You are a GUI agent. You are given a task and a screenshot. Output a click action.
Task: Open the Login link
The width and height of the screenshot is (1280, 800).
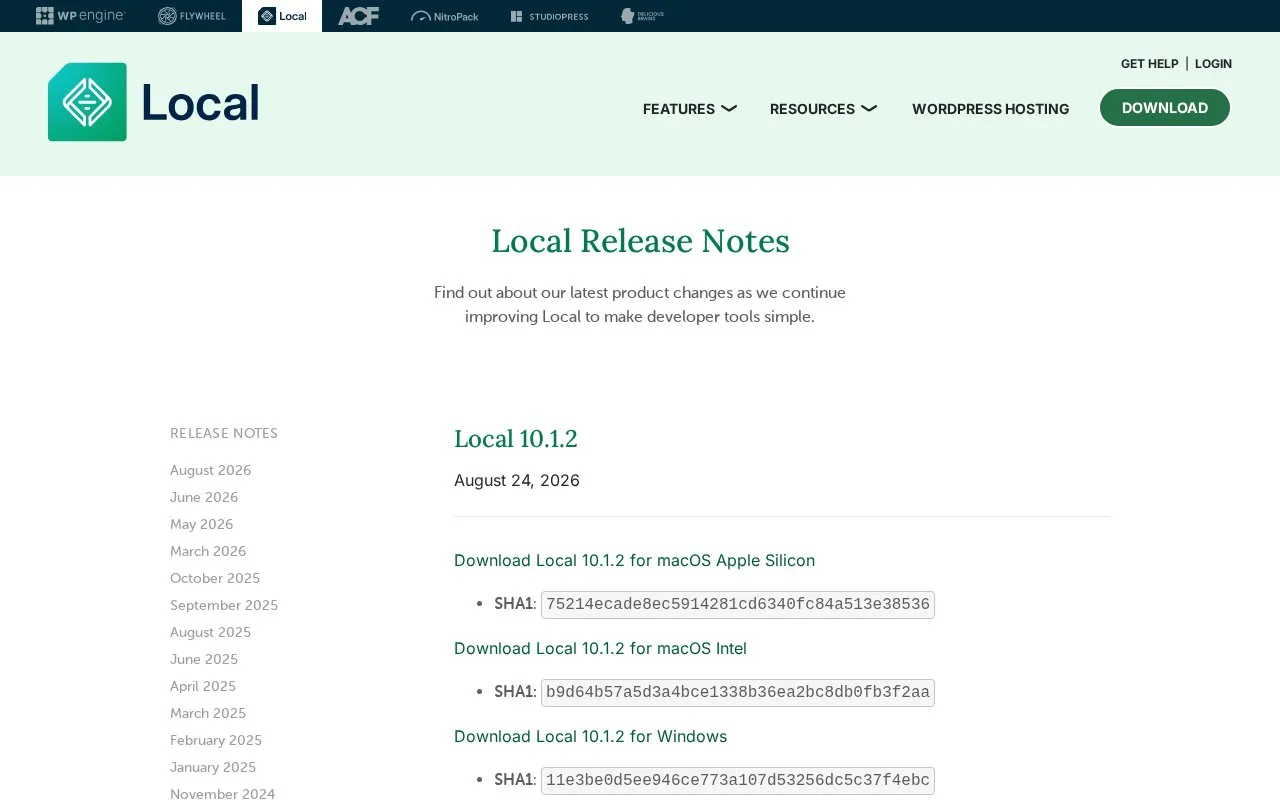pyautogui.click(x=1213, y=64)
